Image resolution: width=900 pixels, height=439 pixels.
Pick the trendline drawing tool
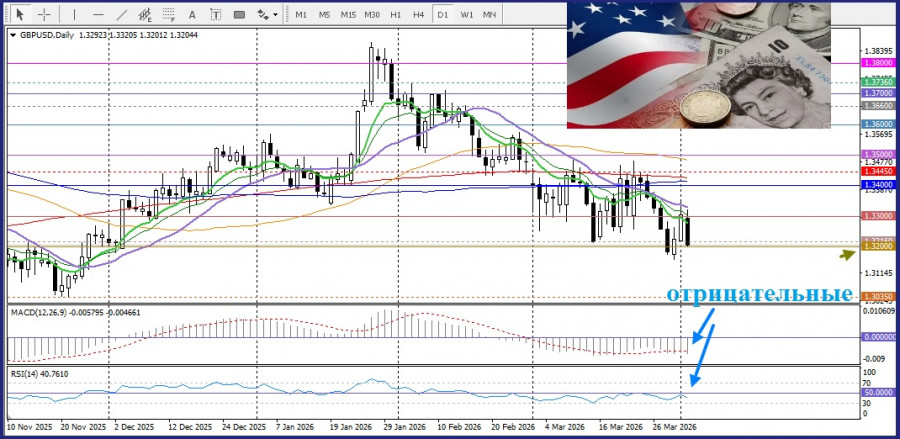[x=122, y=14]
